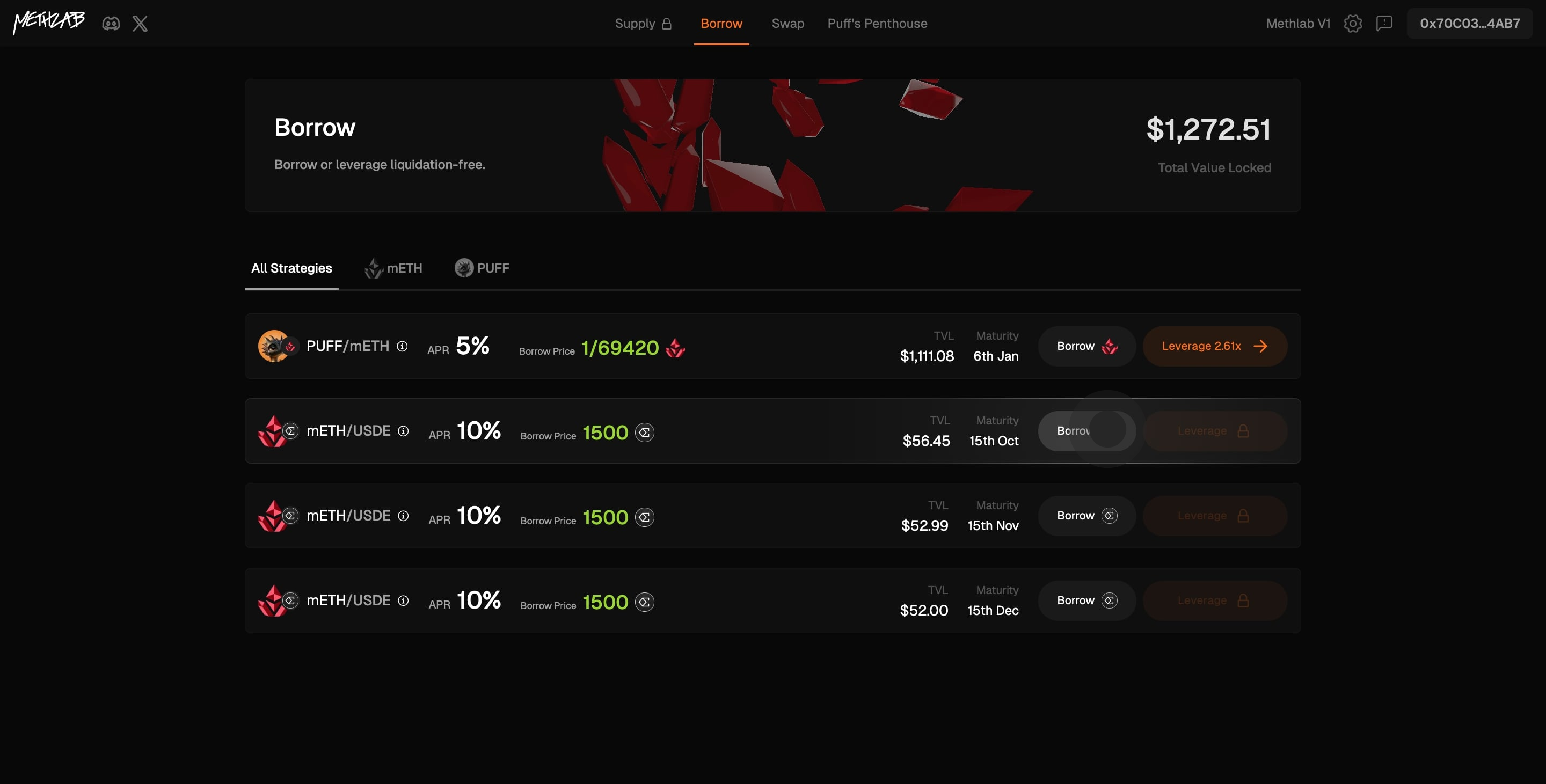Click the feedback message icon
This screenshot has width=1546, height=784.
click(x=1384, y=24)
